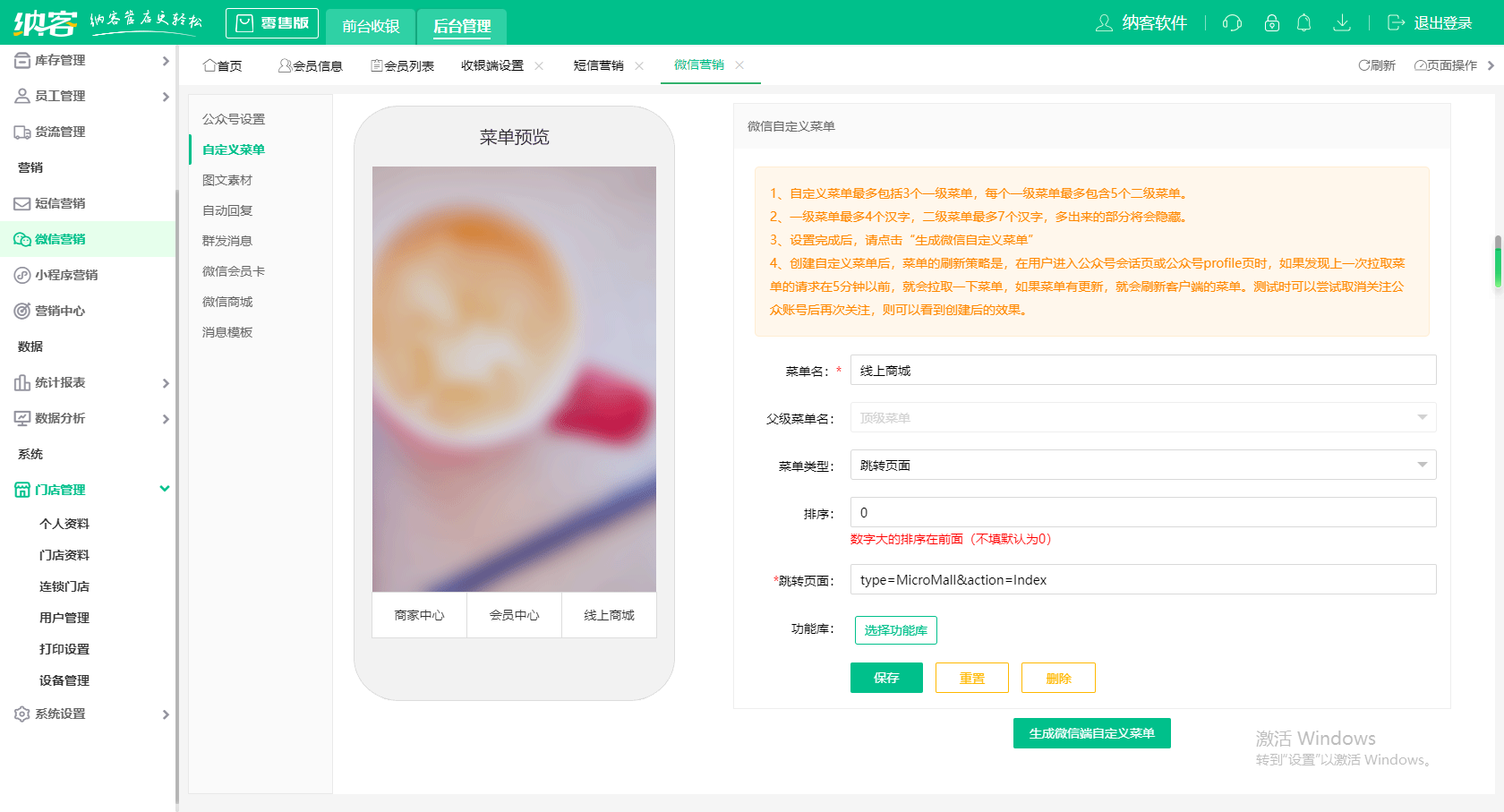Open the 前台收银 navigation item
Image resolution: width=1504 pixels, height=812 pixels.
[x=370, y=26]
